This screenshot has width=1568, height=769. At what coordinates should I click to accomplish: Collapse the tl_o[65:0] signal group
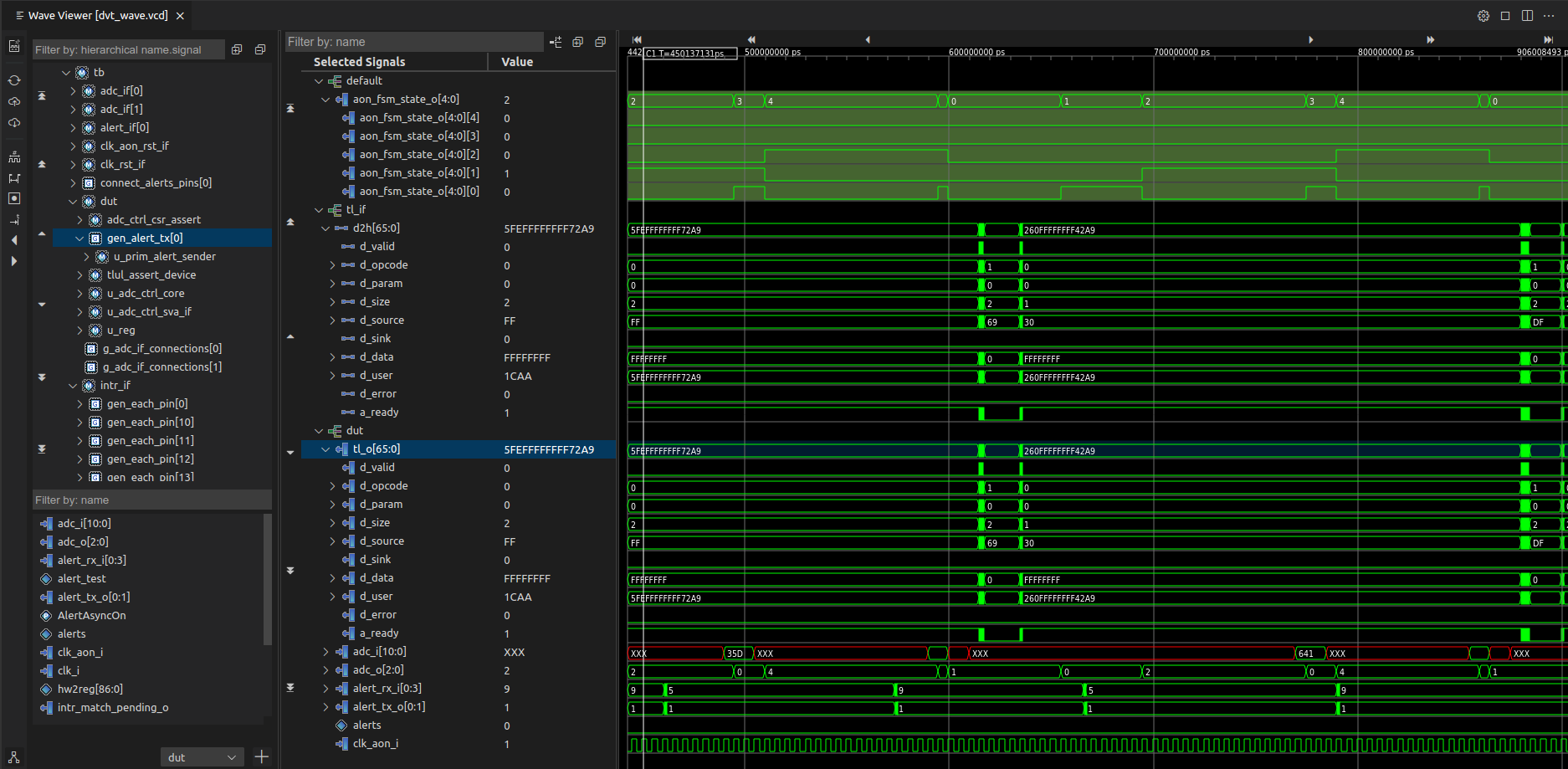coord(326,449)
